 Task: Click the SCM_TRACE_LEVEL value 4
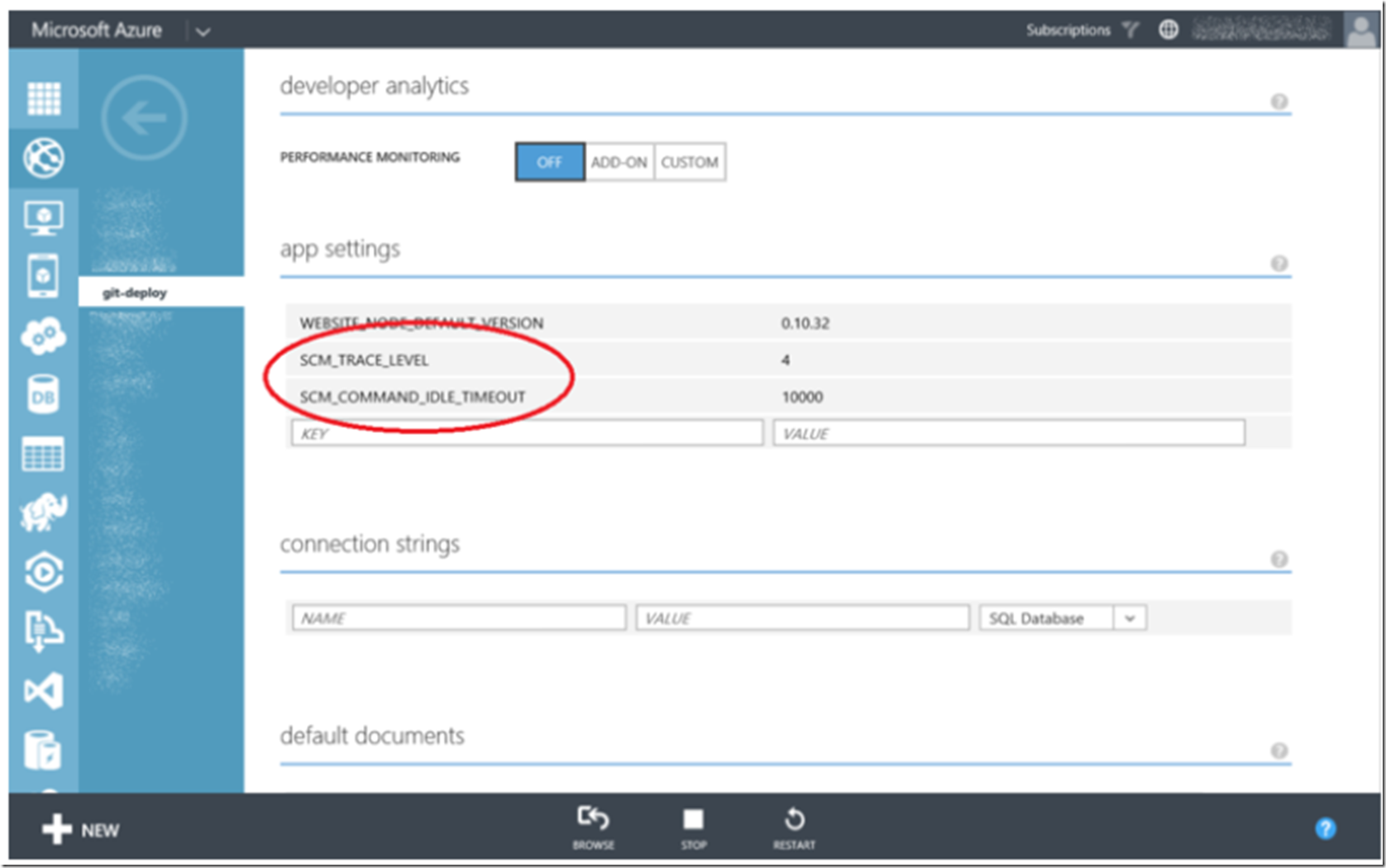786,360
